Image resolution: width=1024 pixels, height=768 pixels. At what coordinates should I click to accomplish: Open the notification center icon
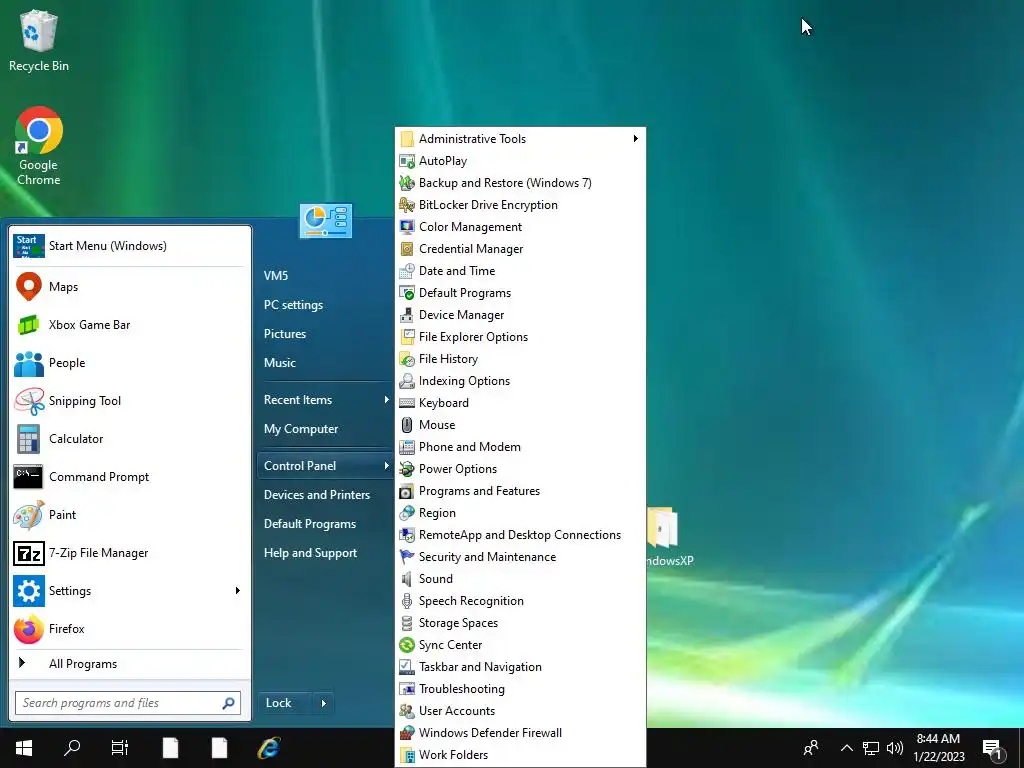[x=992, y=748]
